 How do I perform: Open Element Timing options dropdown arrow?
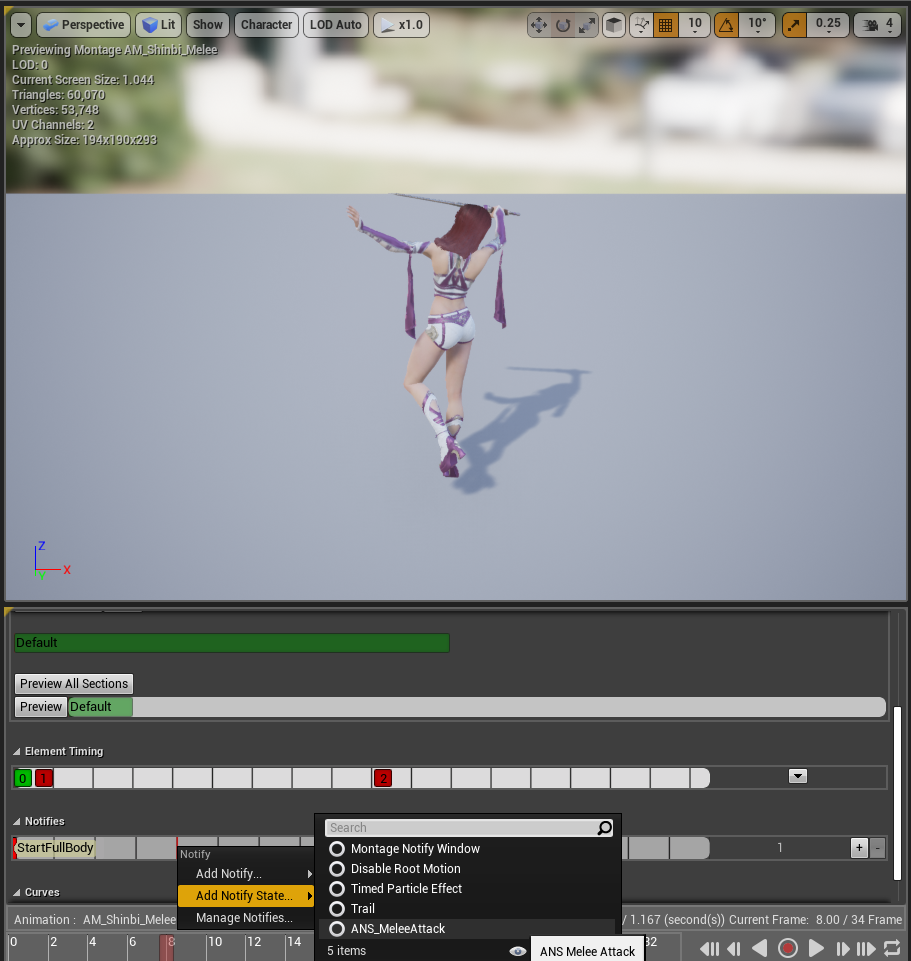coord(798,777)
